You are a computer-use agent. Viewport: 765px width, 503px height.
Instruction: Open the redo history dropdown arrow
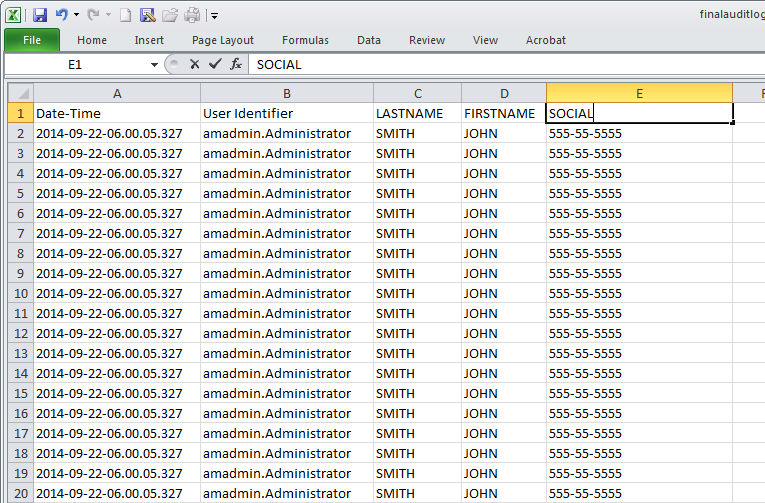108,15
